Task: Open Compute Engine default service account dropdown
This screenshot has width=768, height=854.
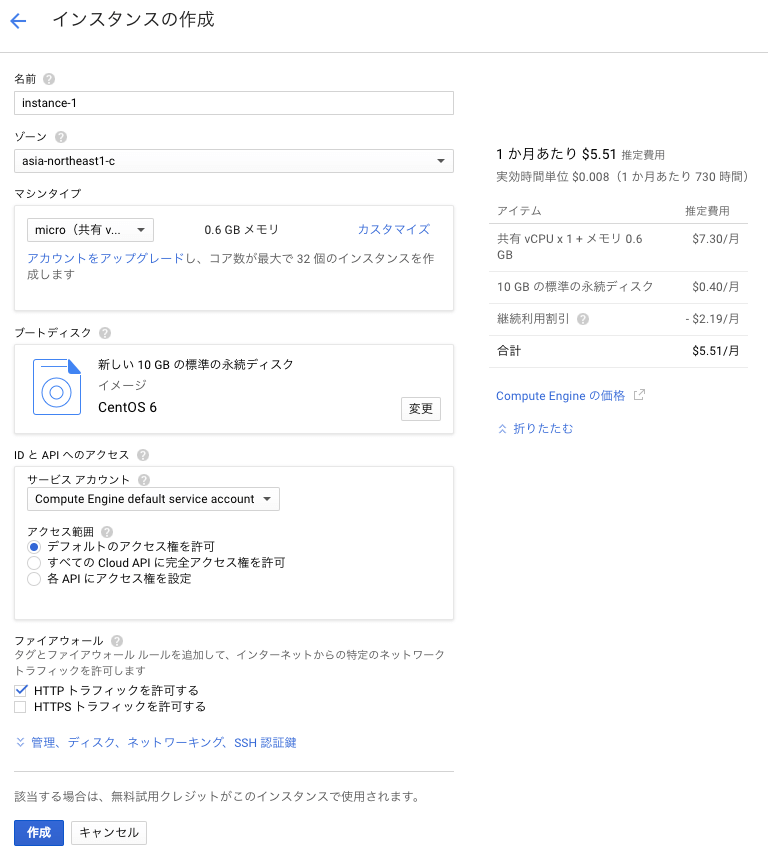Action: tap(153, 499)
